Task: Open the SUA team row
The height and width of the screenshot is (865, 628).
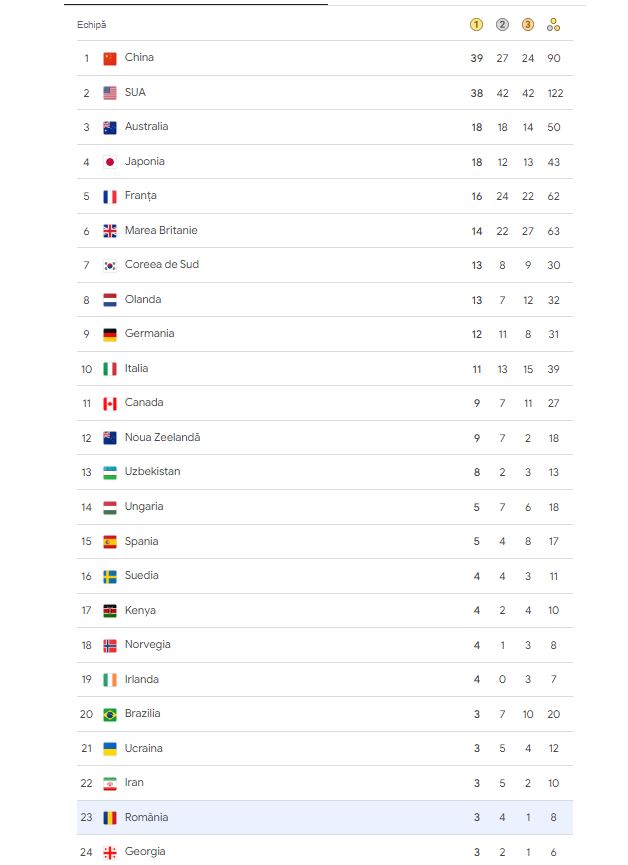Action: 135,92
